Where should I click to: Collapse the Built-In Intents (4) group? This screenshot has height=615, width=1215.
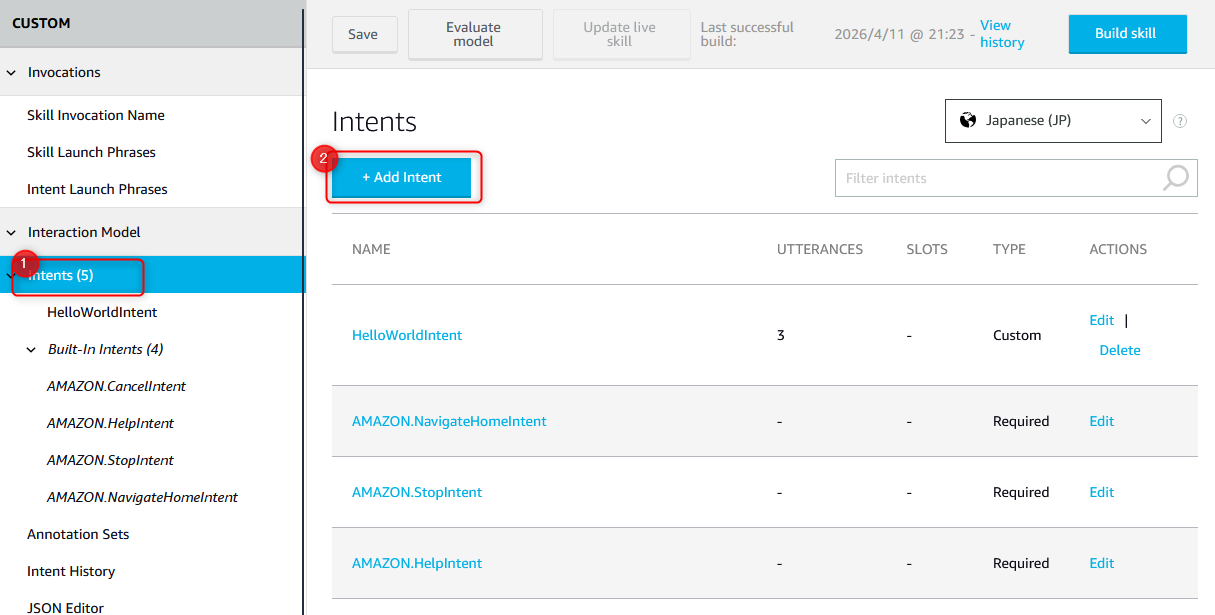(31, 350)
